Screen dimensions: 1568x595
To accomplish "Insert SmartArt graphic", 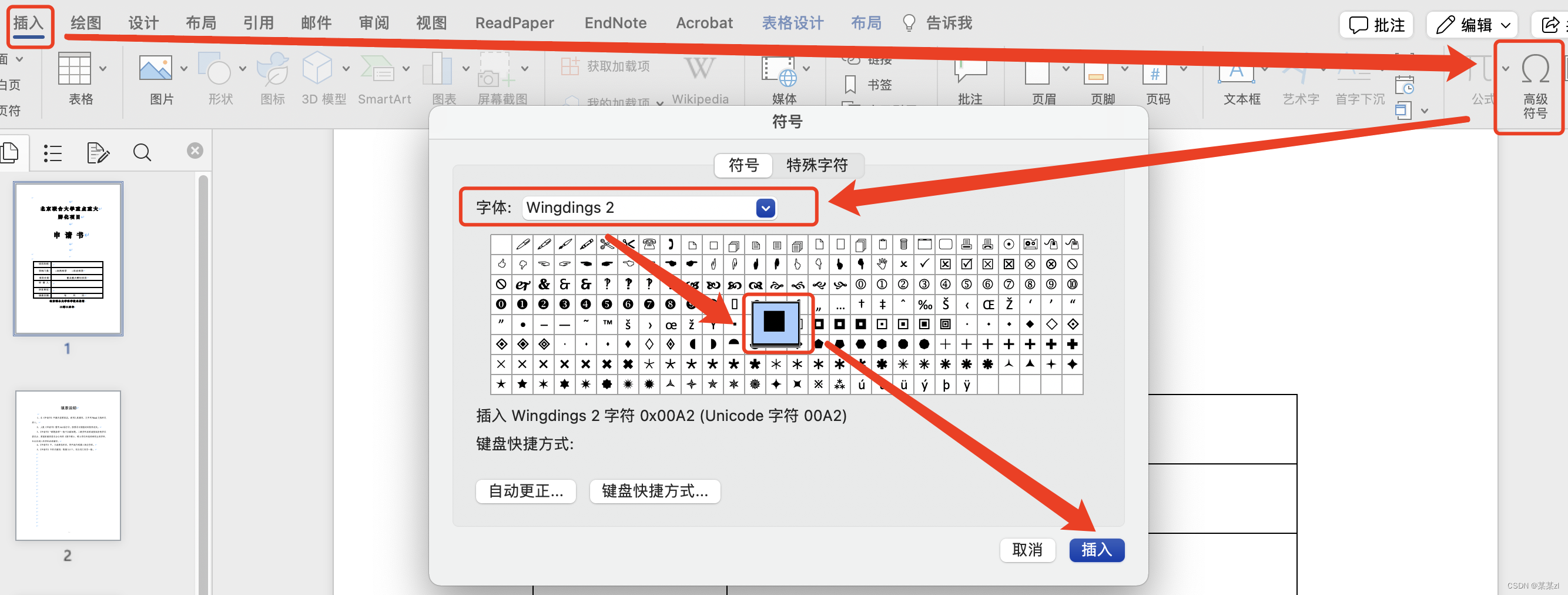I will pyautogui.click(x=377, y=69).
